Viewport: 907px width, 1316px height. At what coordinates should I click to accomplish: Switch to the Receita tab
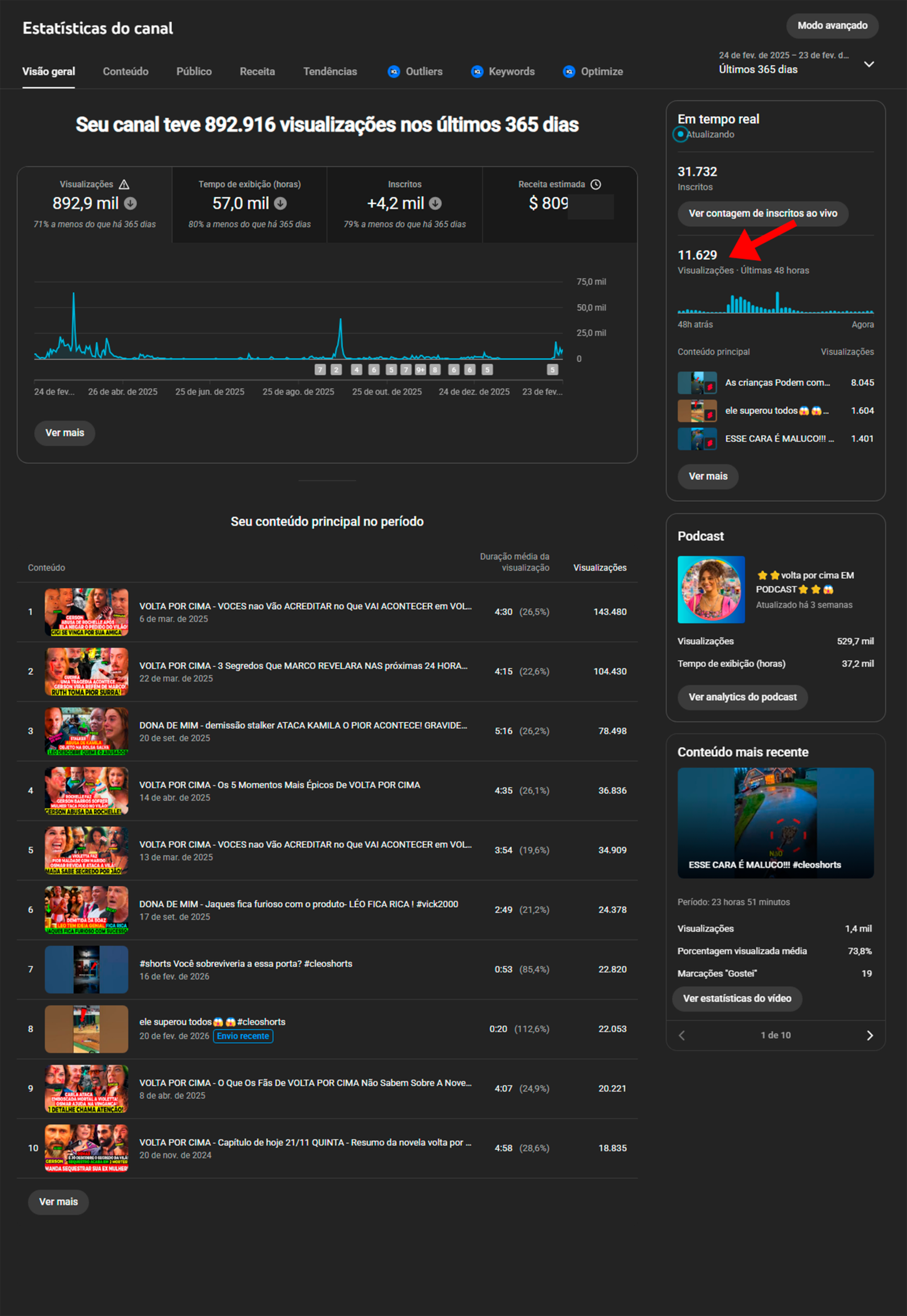coord(257,71)
